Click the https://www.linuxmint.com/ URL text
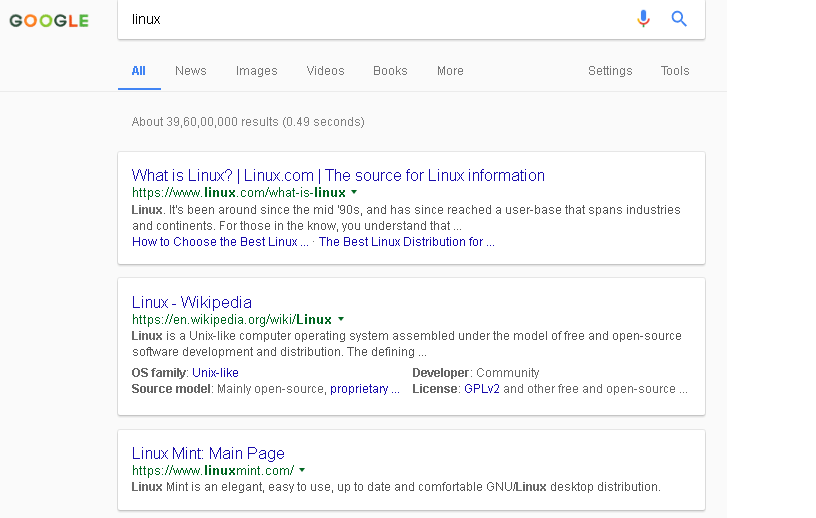Image resolution: width=816 pixels, height=518 pixels. coord(213,471)
